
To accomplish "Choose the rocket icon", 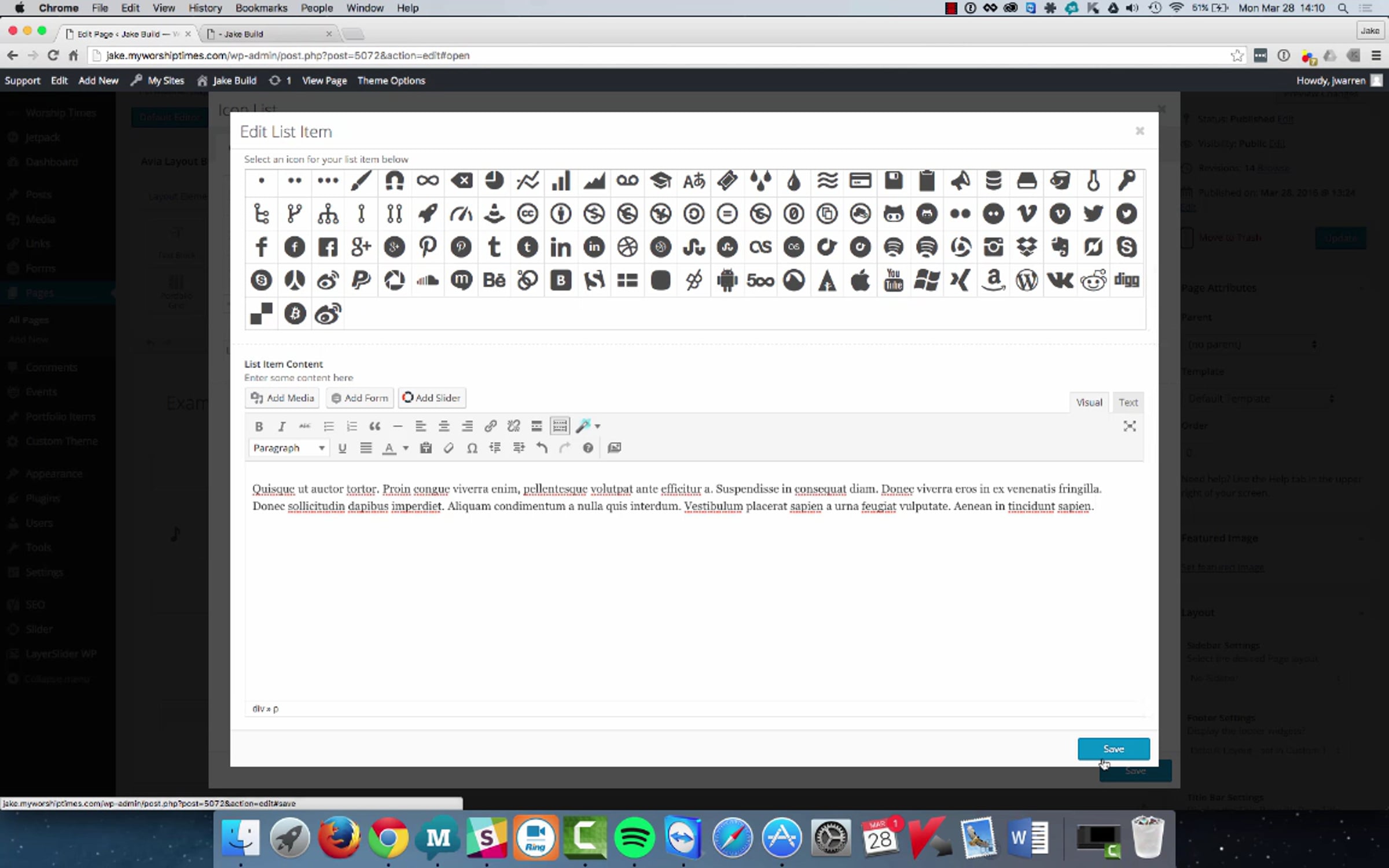I will (x=427, y=214).
